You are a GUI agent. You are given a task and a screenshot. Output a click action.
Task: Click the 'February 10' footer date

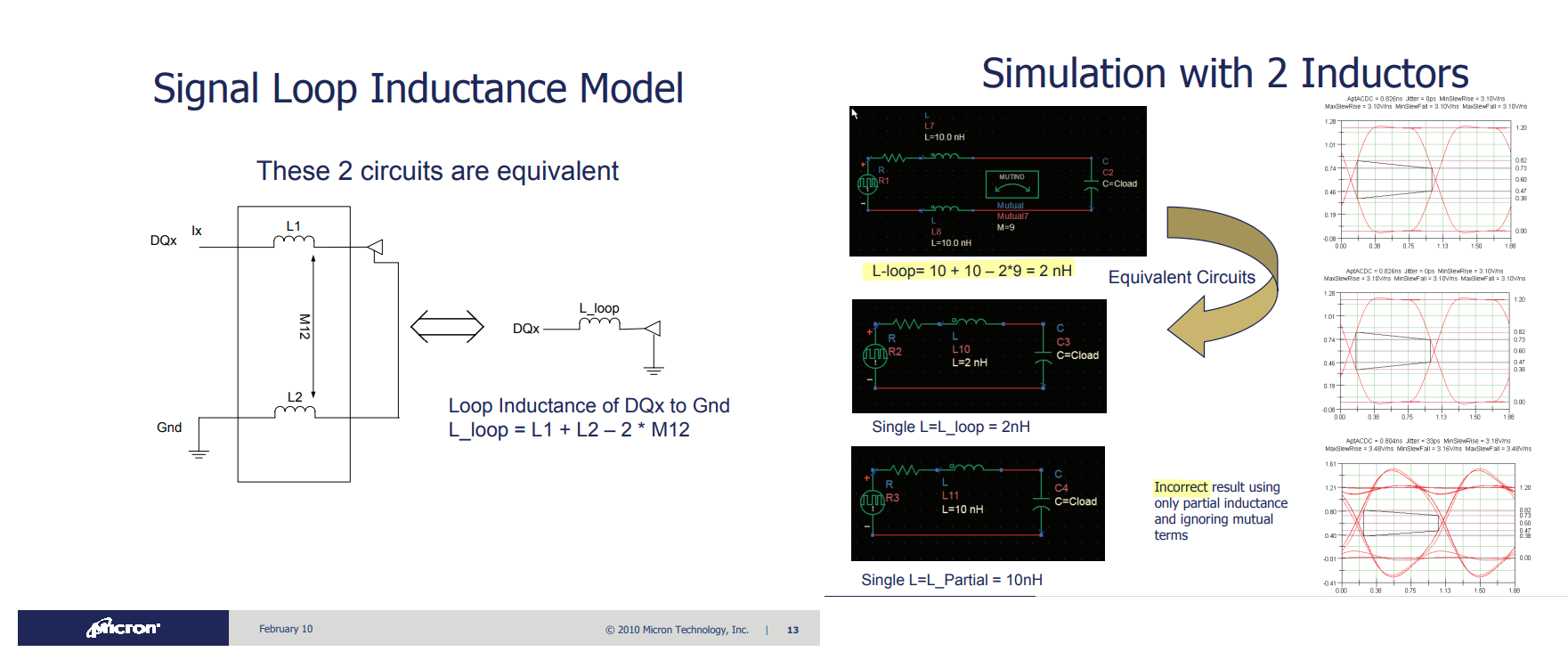point(286,629)
